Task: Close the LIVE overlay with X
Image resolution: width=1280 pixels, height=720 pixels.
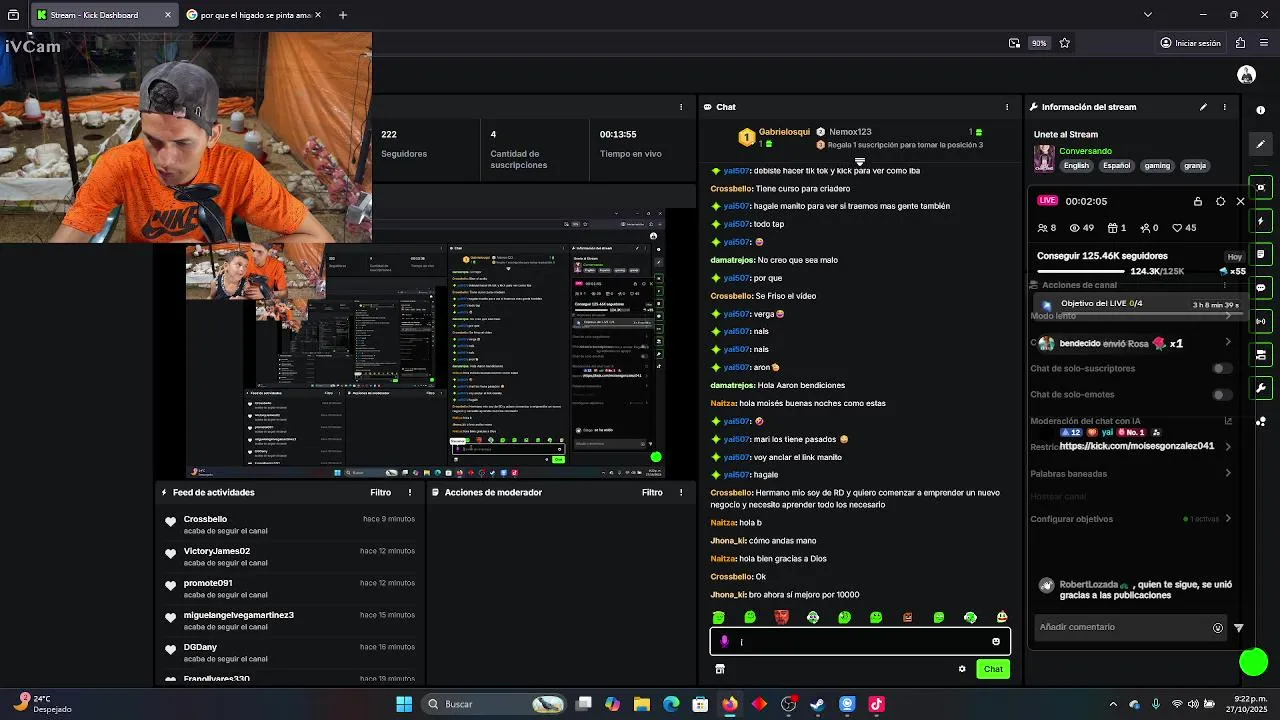Action: (x=1241, y=201)
